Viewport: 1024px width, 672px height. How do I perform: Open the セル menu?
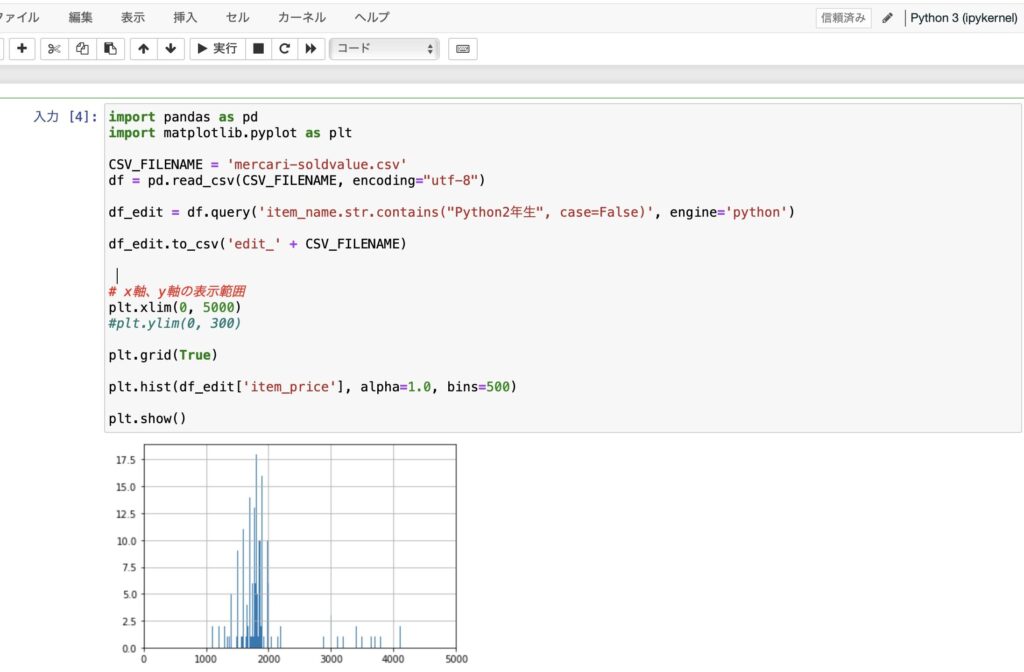tap(238, 17)
